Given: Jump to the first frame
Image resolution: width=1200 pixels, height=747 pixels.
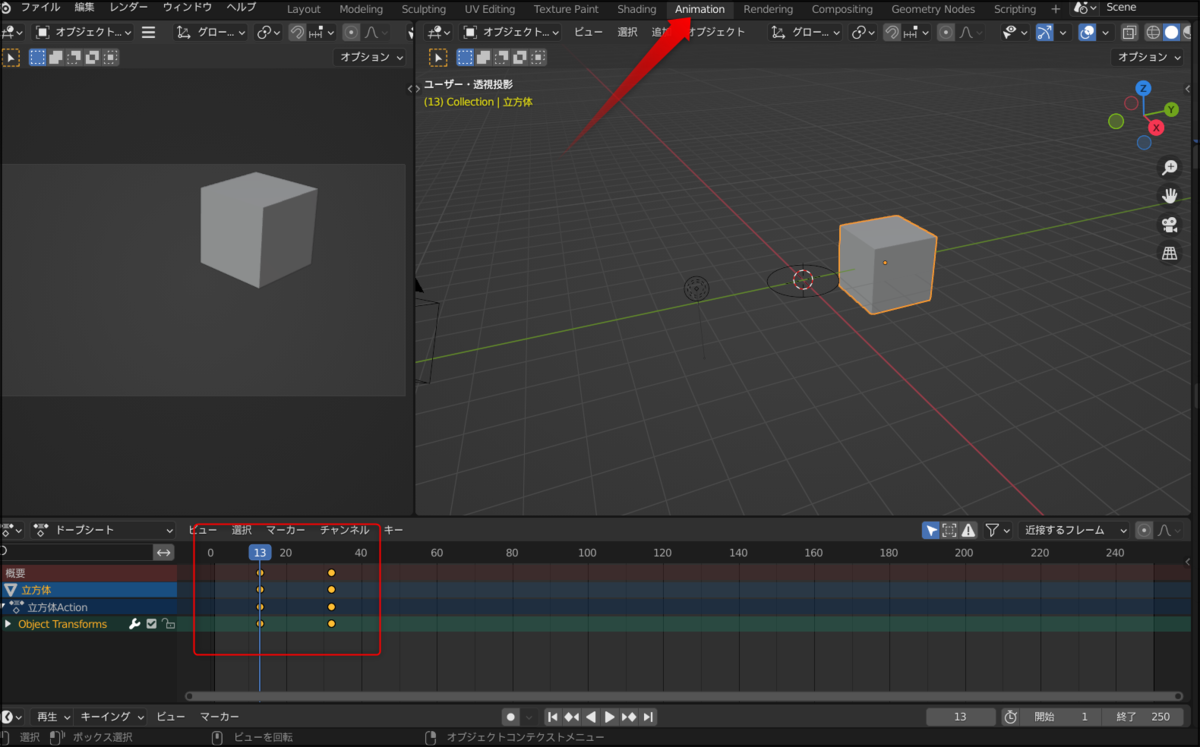Looking at the screenshot, I should pos(552,717).
